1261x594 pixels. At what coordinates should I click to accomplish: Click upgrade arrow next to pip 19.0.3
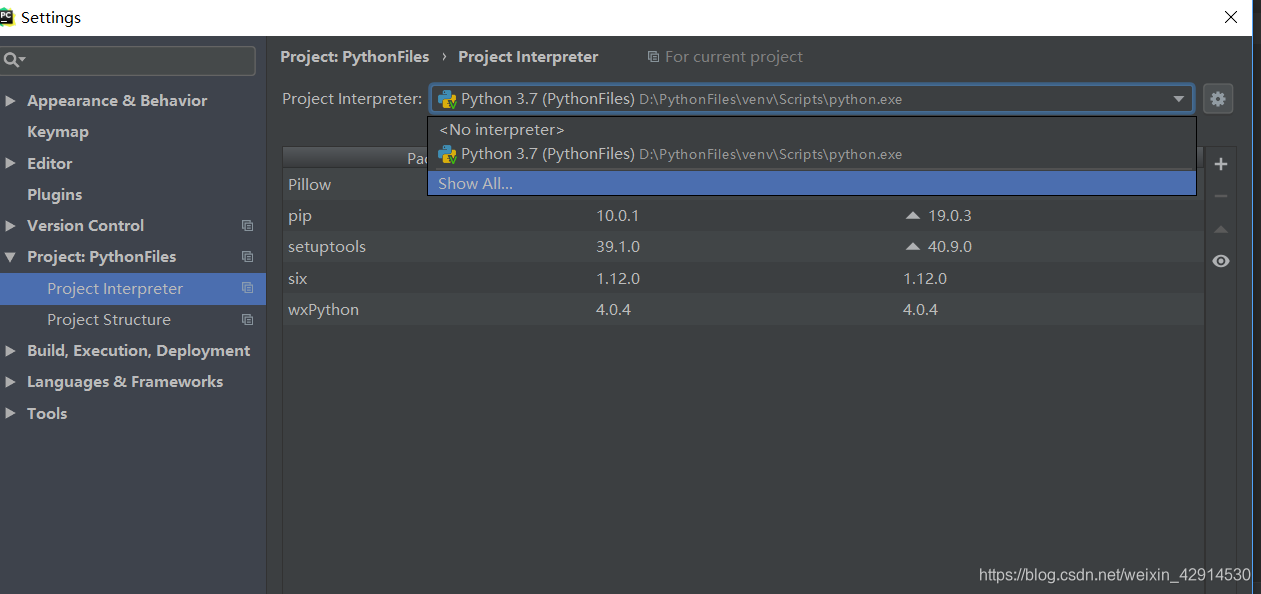[911, 215]
